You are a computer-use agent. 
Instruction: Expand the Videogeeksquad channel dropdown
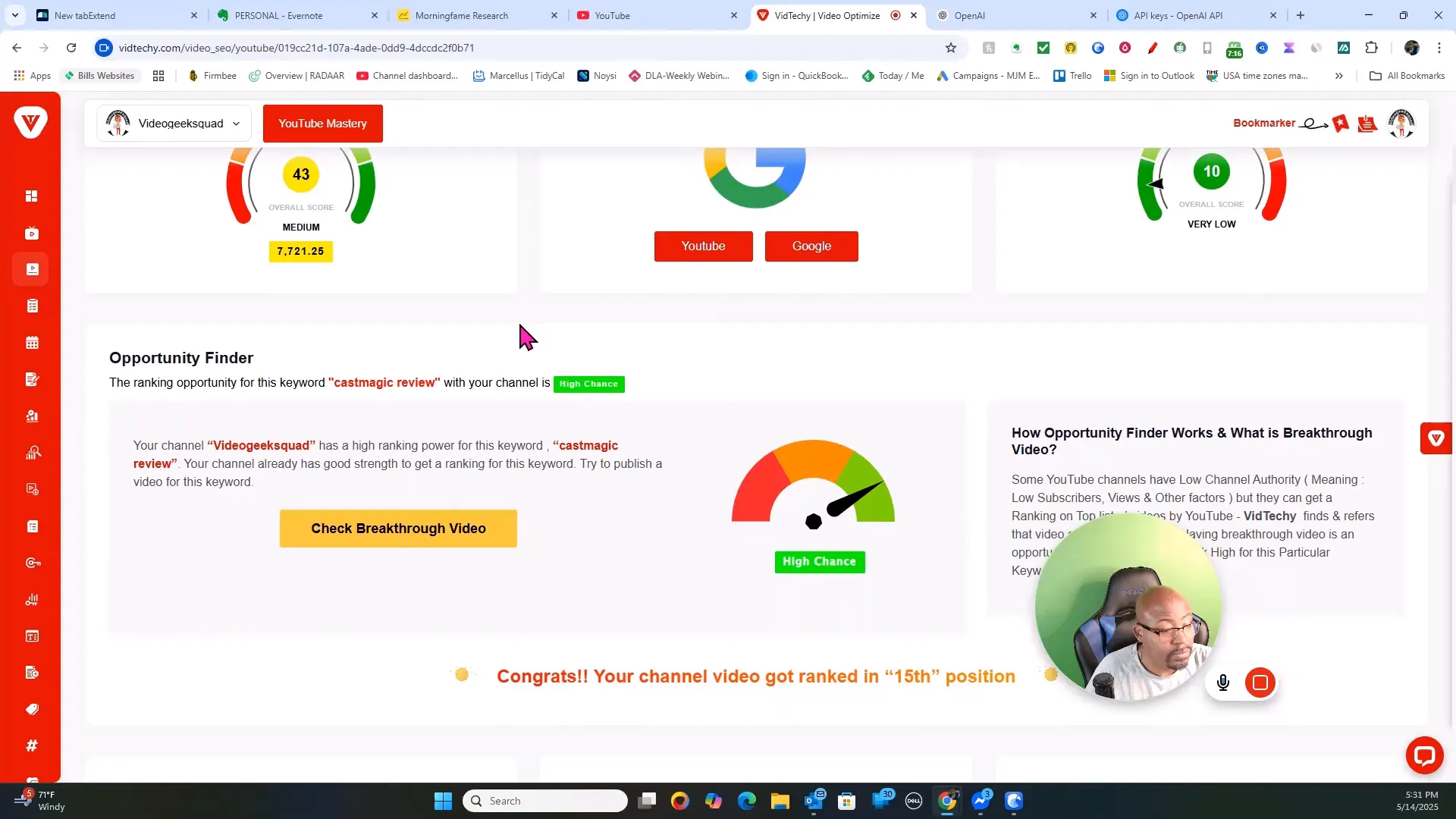[174, 124]
